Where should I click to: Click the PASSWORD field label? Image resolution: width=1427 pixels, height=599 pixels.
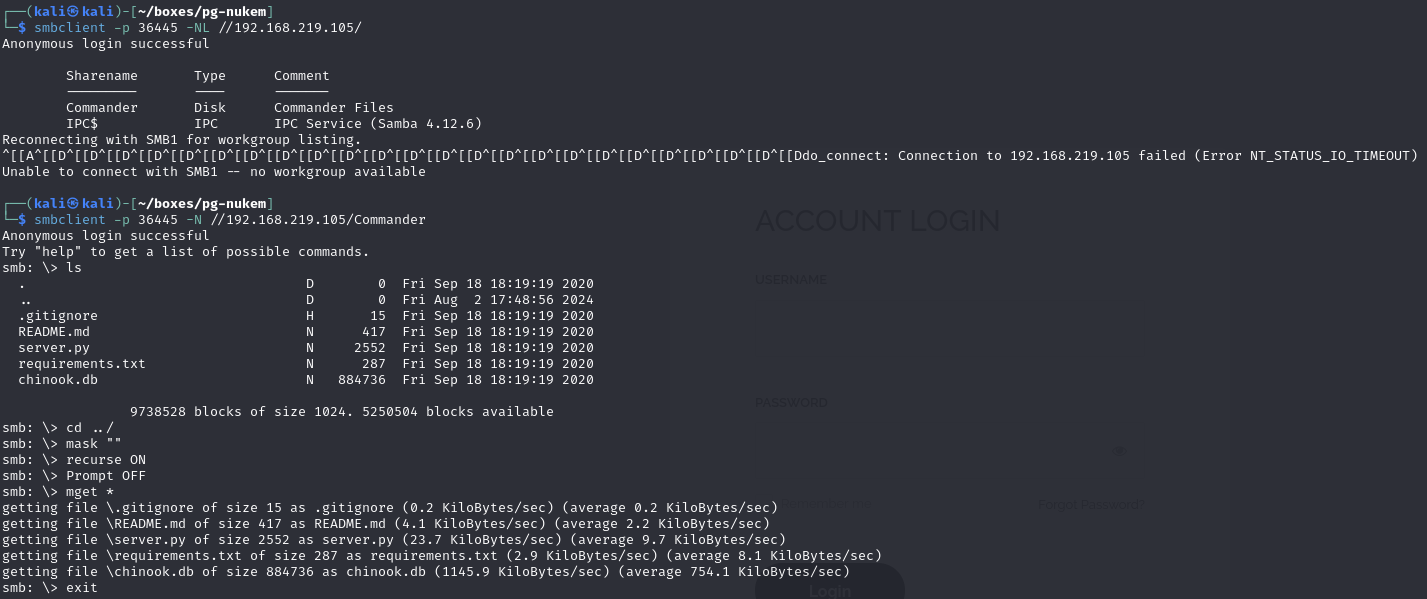(791, 403)
